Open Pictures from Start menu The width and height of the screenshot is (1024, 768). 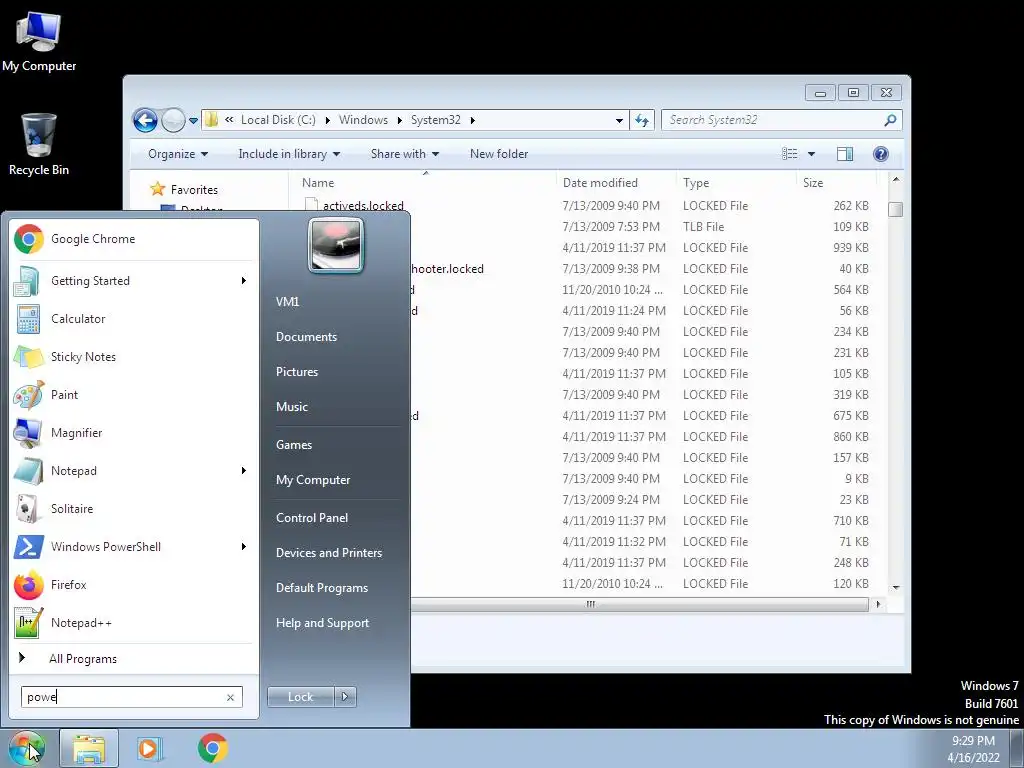point(297,372)
